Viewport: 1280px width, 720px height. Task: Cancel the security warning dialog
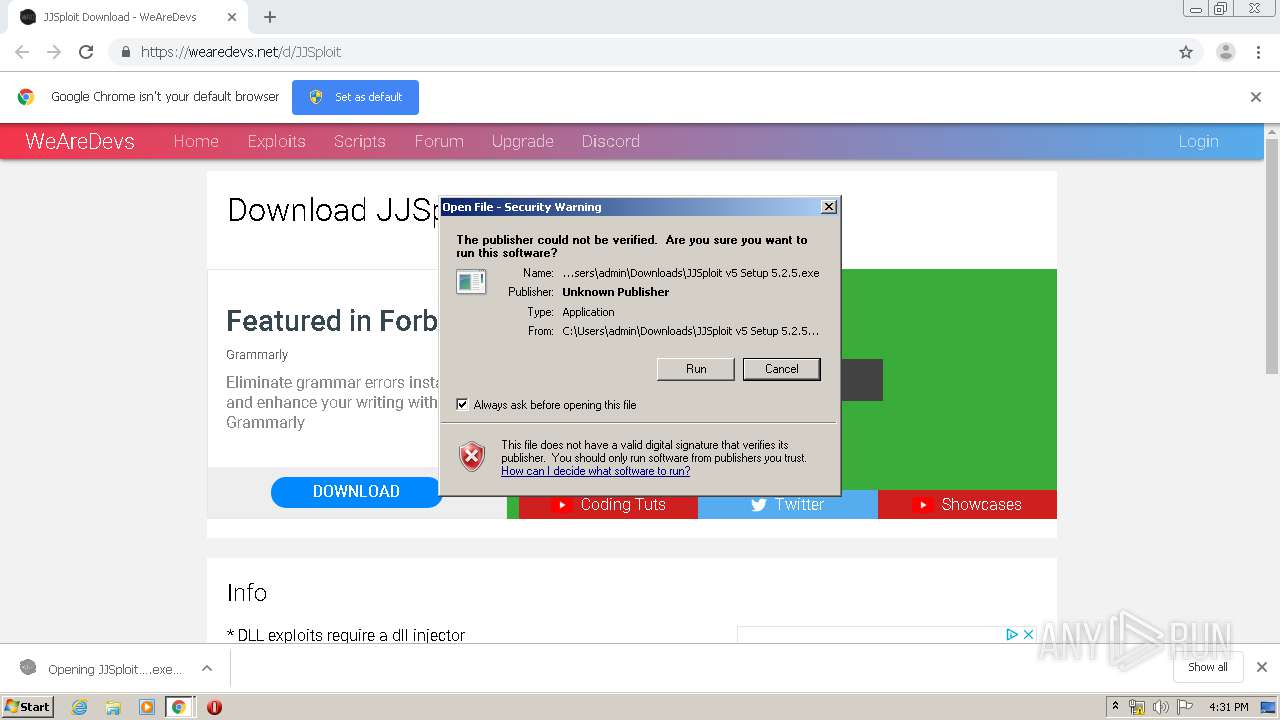(x=782, y=369)
